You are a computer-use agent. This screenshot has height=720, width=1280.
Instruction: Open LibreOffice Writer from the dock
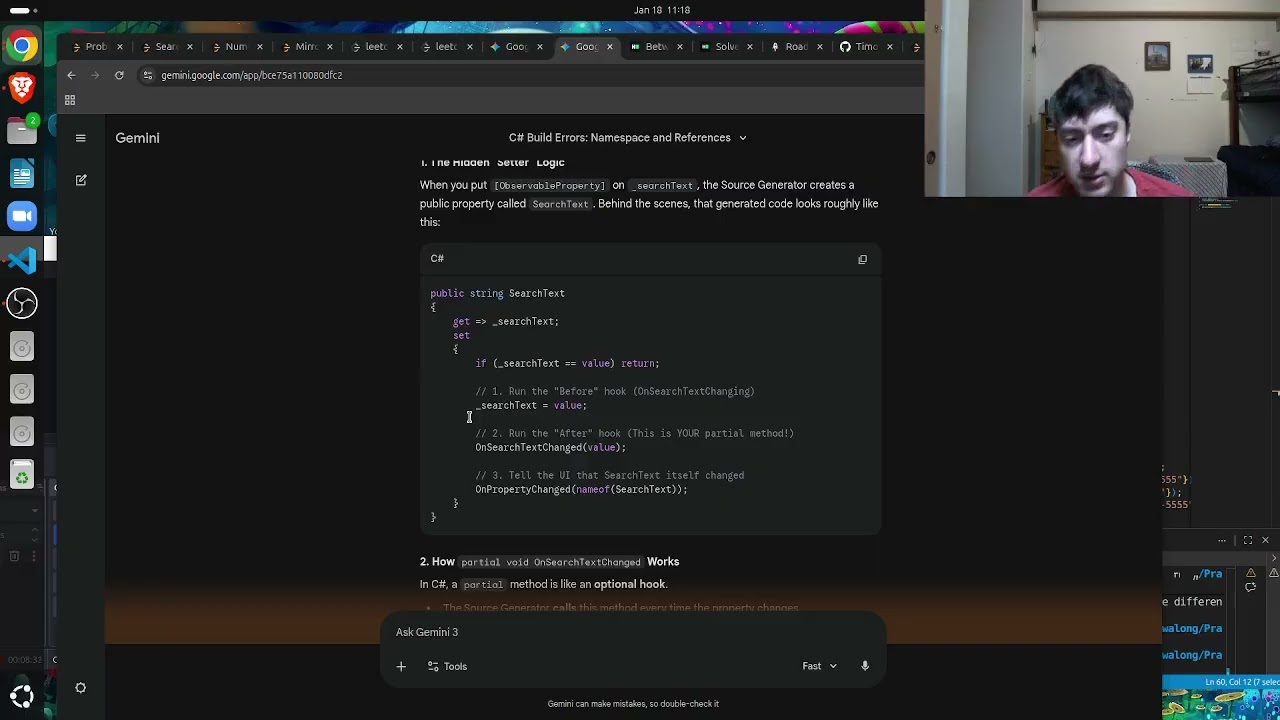coord(22,174)
